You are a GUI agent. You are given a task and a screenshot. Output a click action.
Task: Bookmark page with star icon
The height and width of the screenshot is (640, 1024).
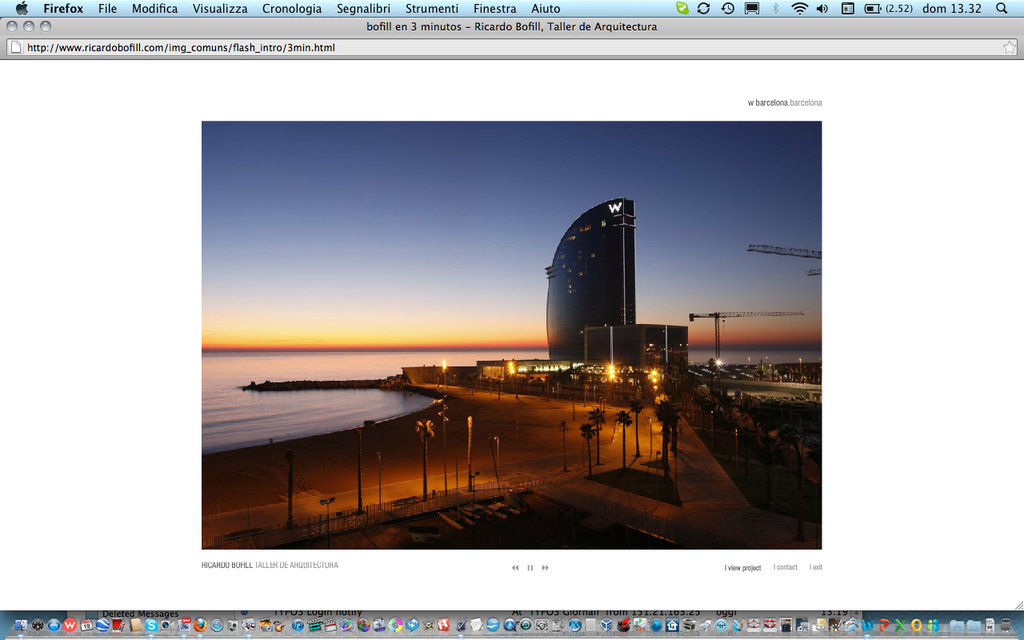(1009, 47)
